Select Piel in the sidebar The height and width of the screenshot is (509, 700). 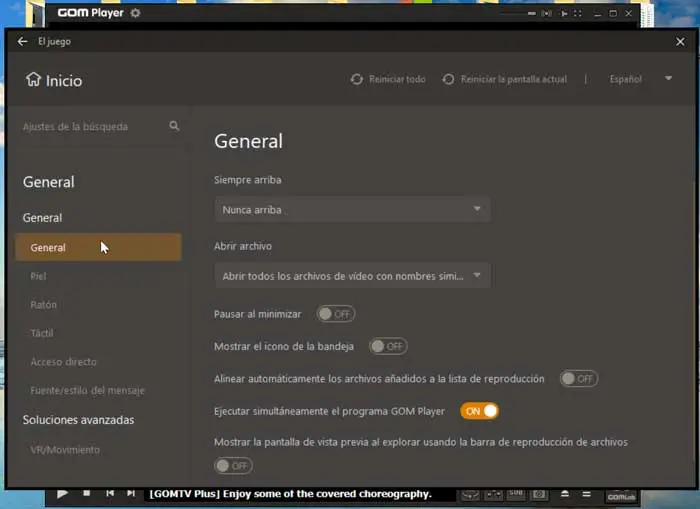pyautogui.click(x=38, y=276)
